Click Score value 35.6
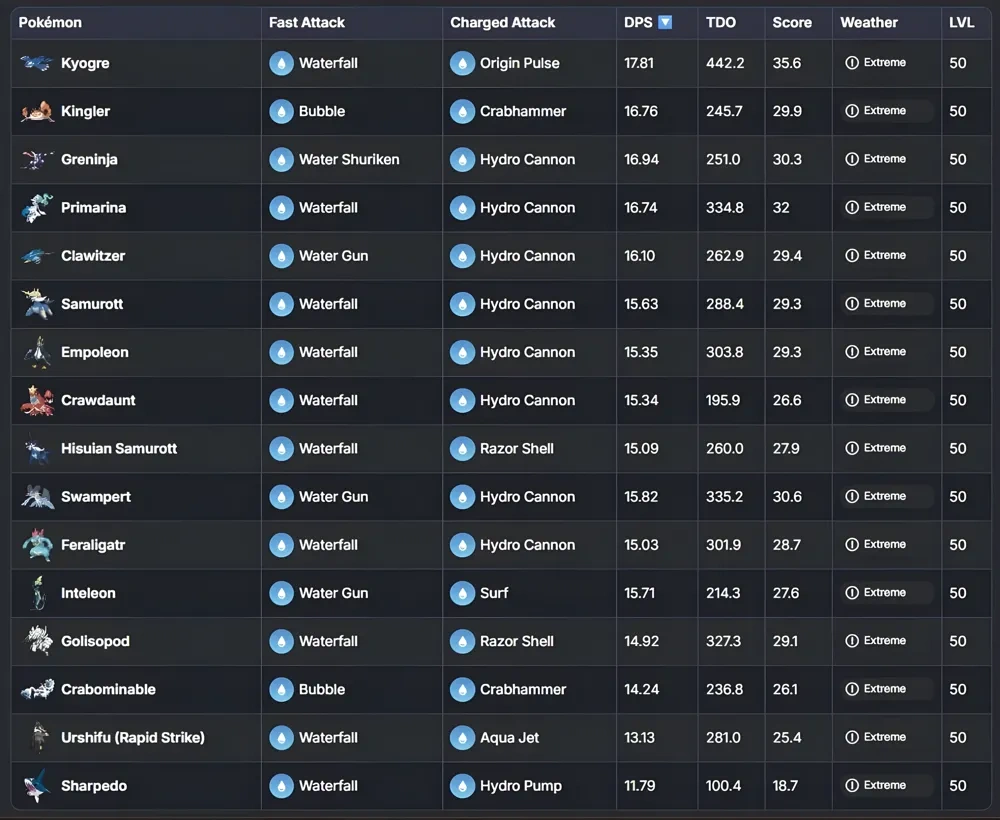The image size is (1000, 820). tap(787, 63)
